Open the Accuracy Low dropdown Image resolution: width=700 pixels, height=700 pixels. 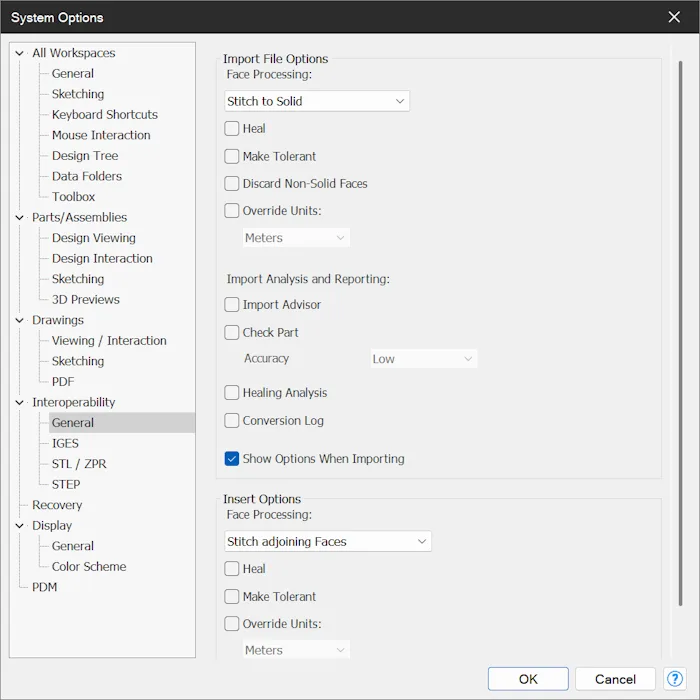click(x=423, y=359)
